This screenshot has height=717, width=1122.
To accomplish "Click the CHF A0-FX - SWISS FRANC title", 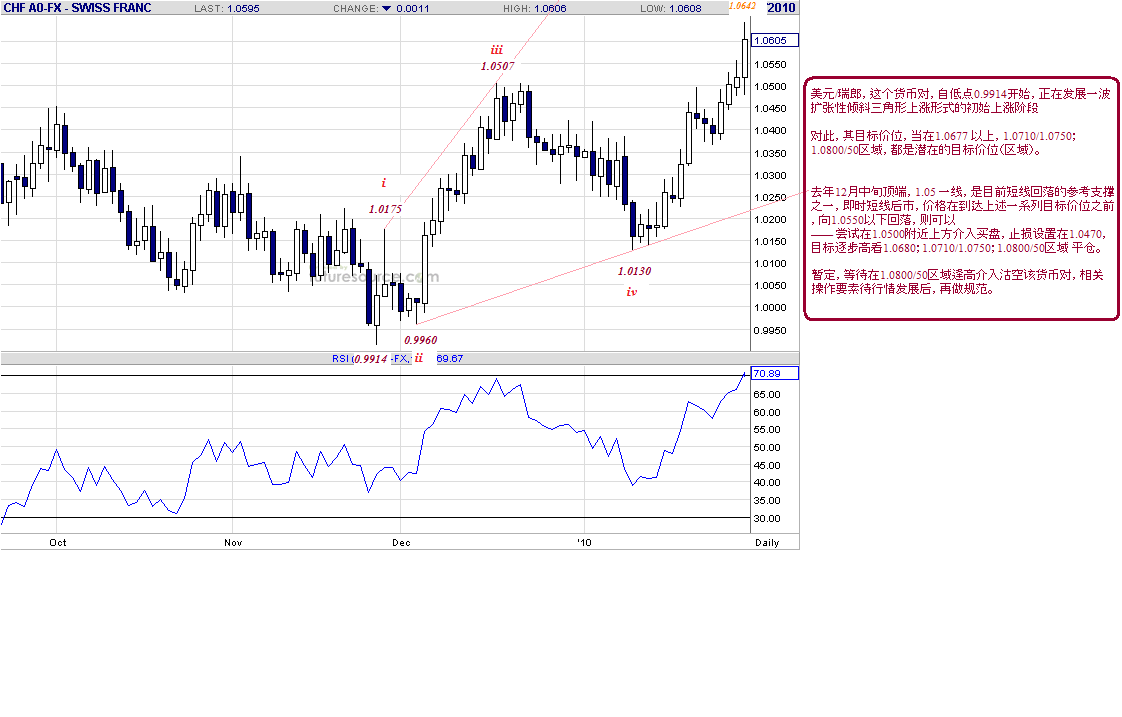I will point(77,8).
